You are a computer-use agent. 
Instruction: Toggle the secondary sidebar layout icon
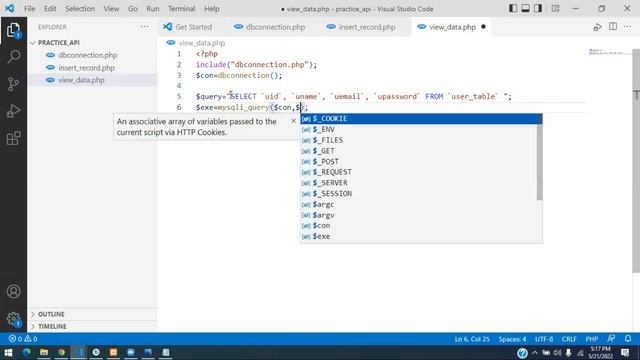tap(538, 8)
